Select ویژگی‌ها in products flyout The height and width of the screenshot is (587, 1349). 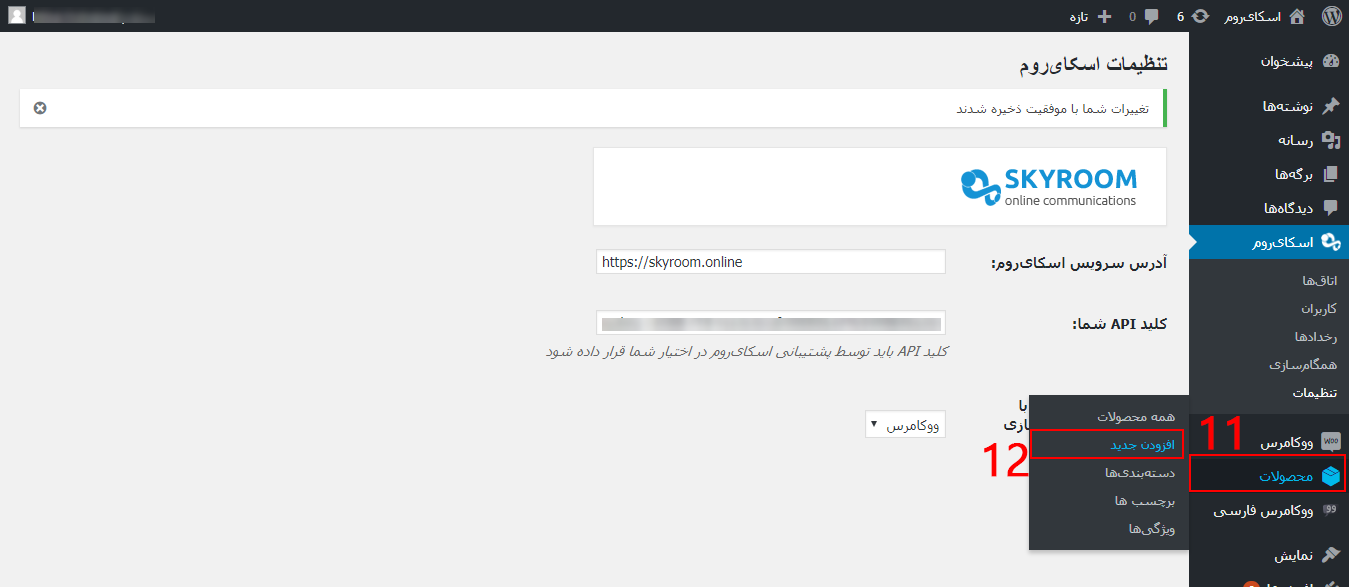(x=1152, y=528)
